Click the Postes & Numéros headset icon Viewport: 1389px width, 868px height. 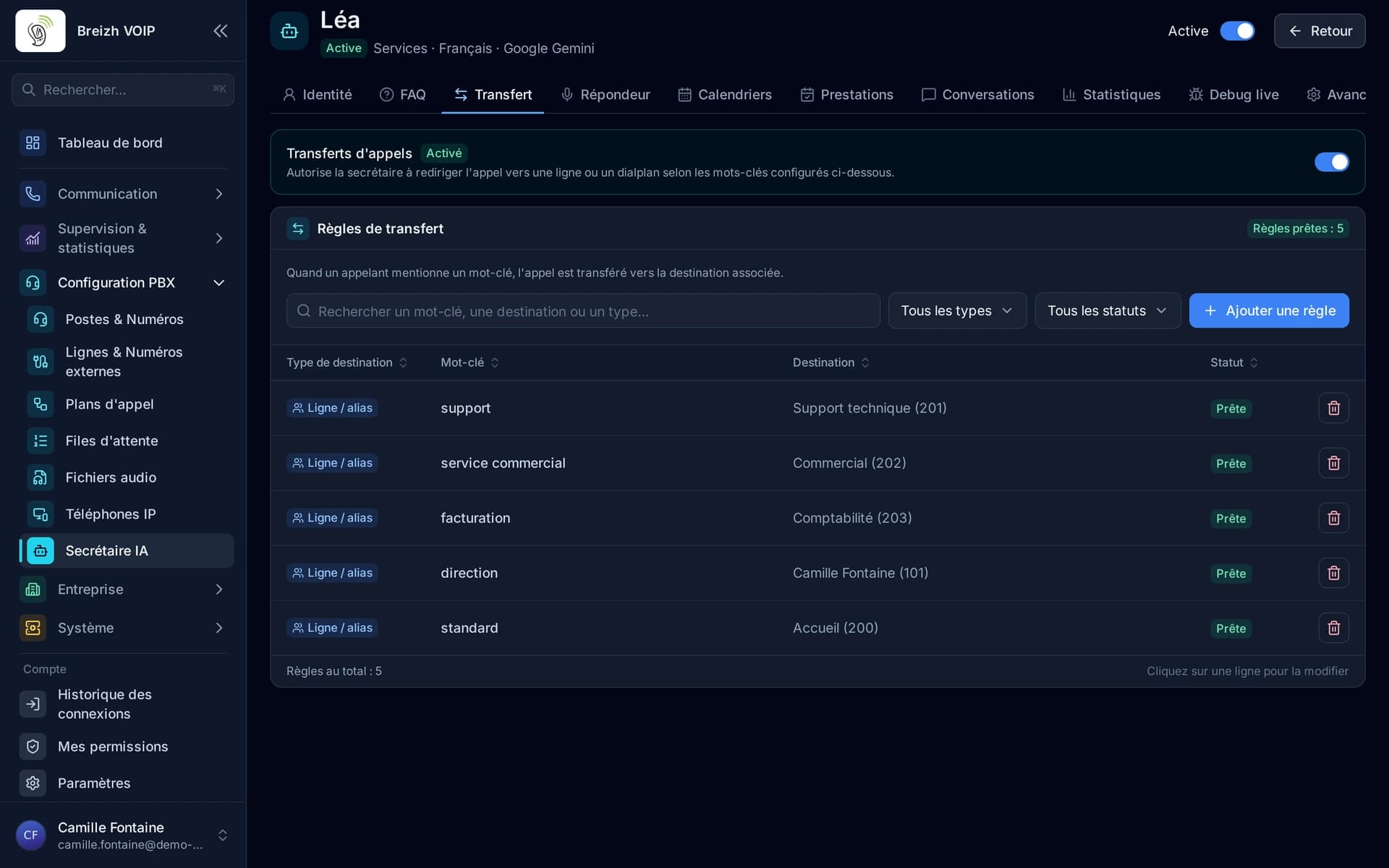click(x=41, y=319)
